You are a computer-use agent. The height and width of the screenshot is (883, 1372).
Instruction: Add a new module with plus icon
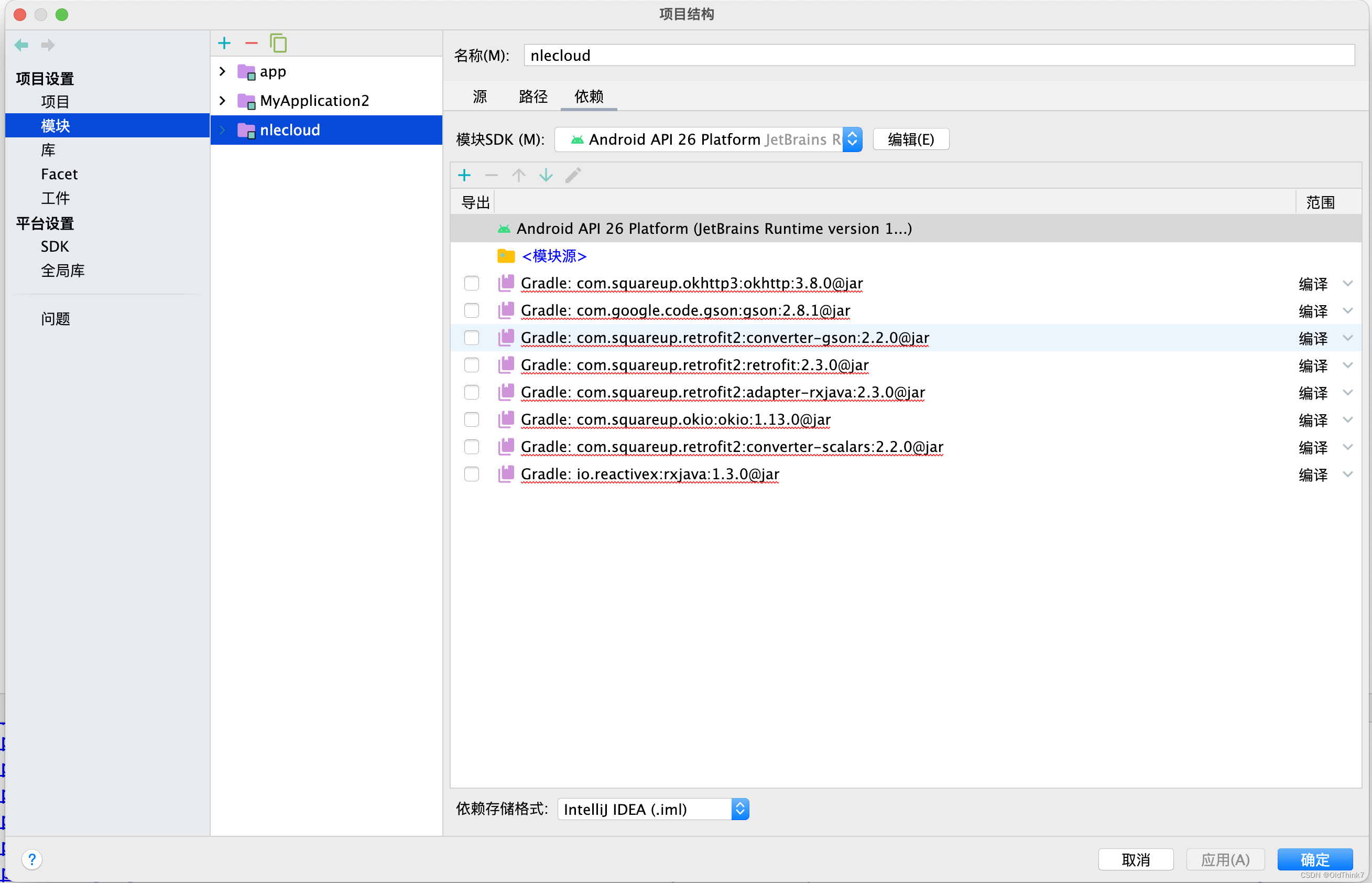click(224, 43)
